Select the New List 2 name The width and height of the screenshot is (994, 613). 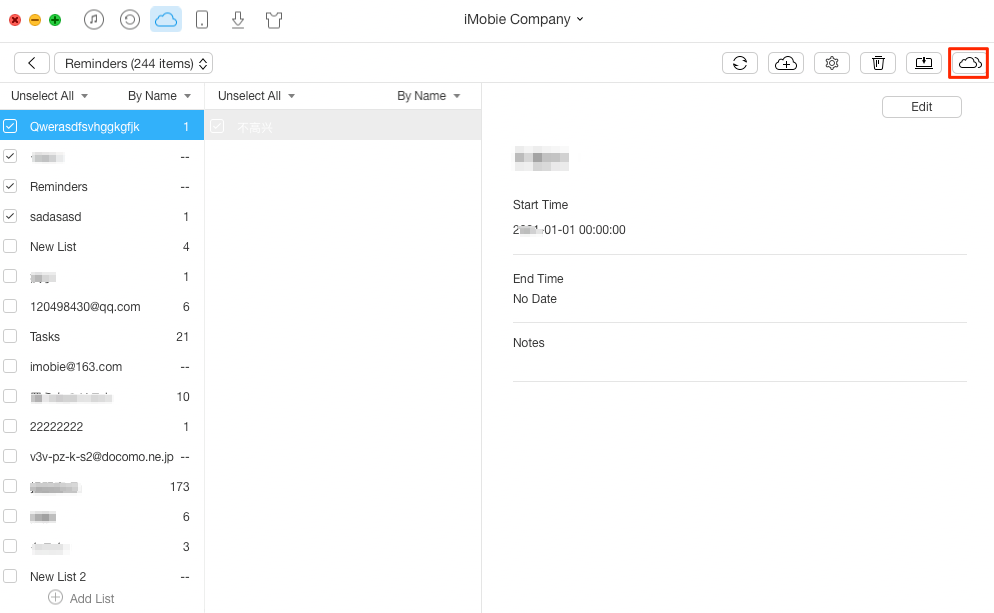pos(58,577)
